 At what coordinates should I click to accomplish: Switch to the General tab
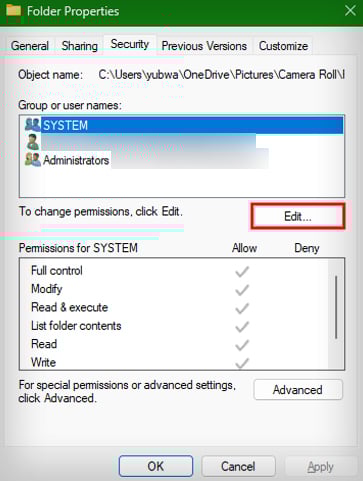pyautogui.click(x=30, y=46)
